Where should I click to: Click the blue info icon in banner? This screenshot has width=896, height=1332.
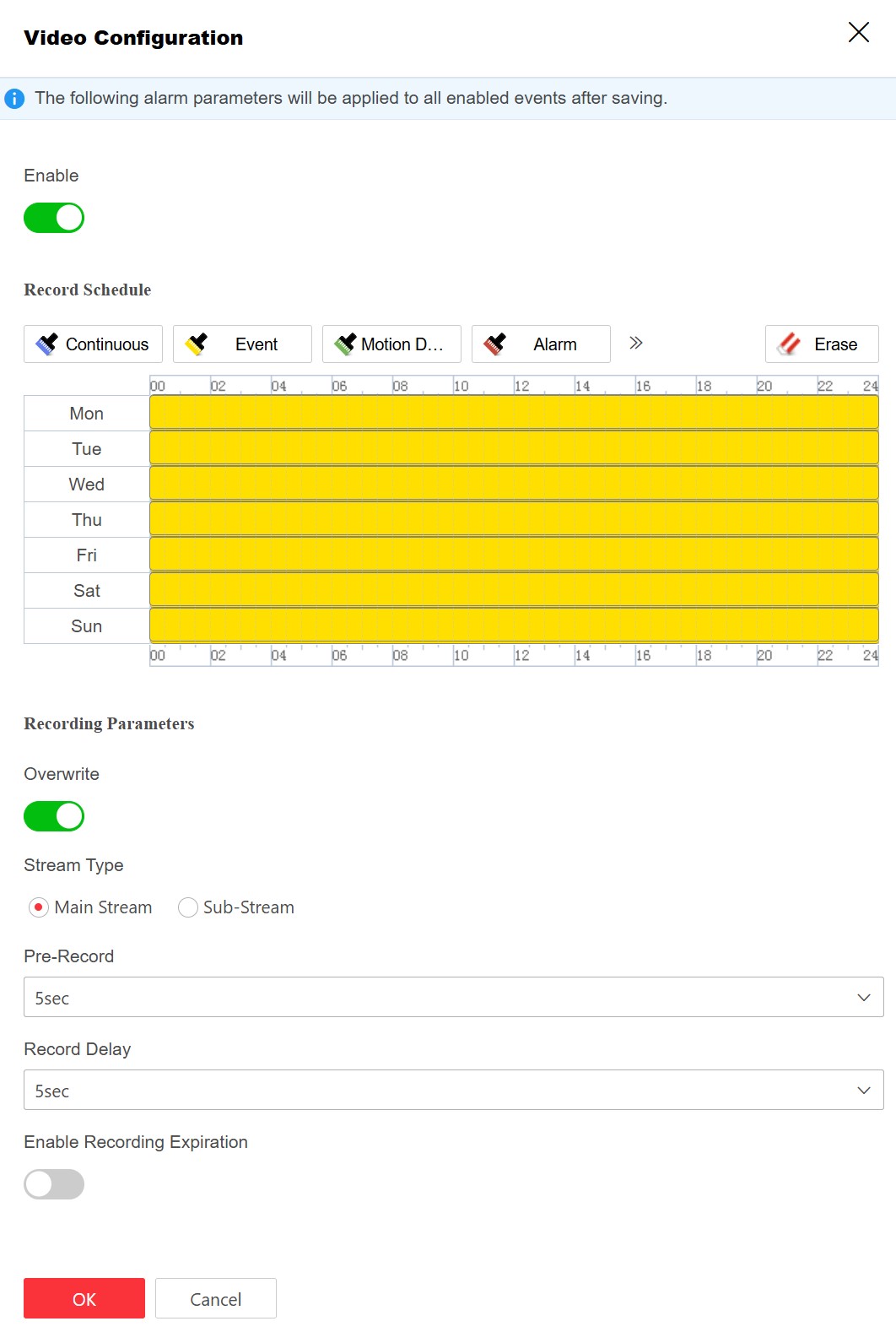[14, 99]
